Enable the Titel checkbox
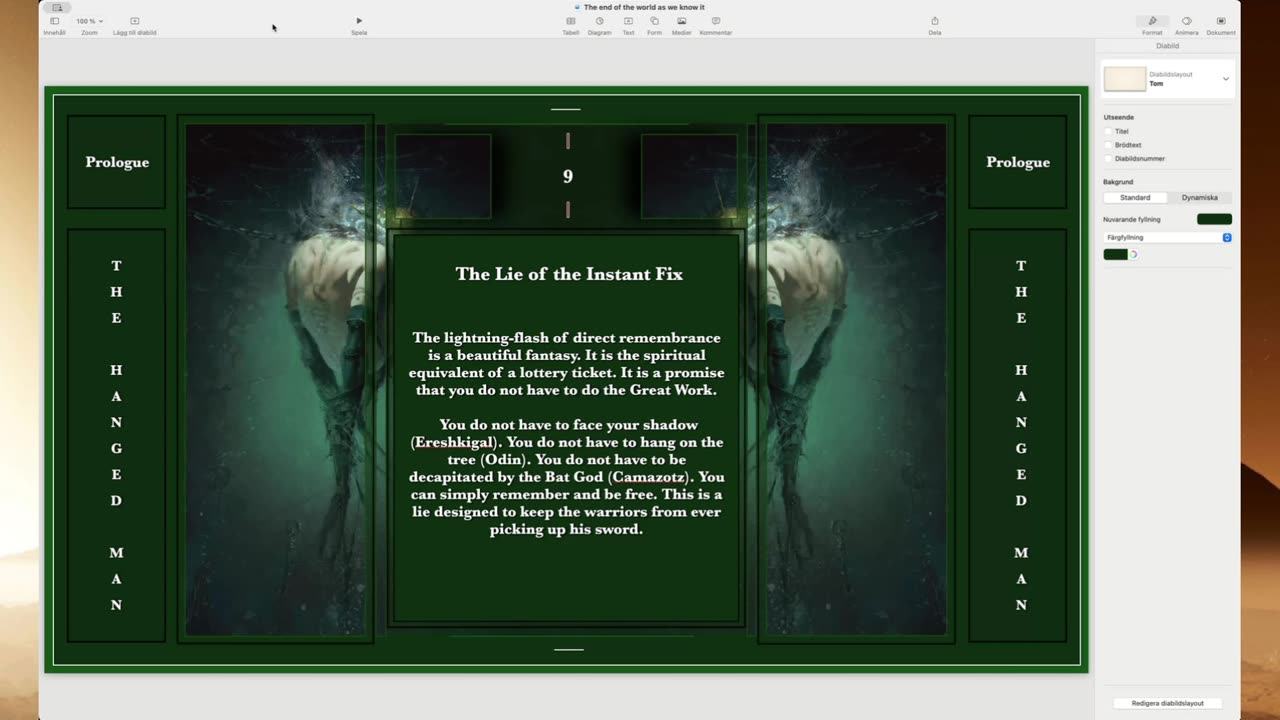Image resolution: width=1280 pixels, height=720 pixels. click(1108, 131)
